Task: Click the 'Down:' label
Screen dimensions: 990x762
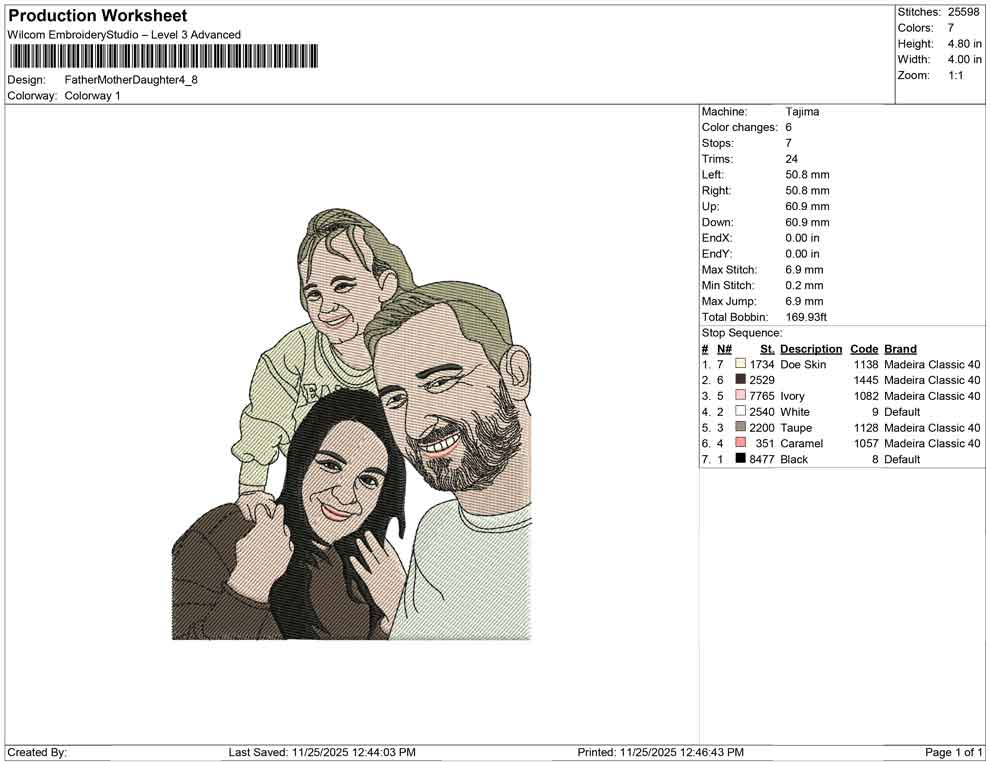Action: point(717,222)
